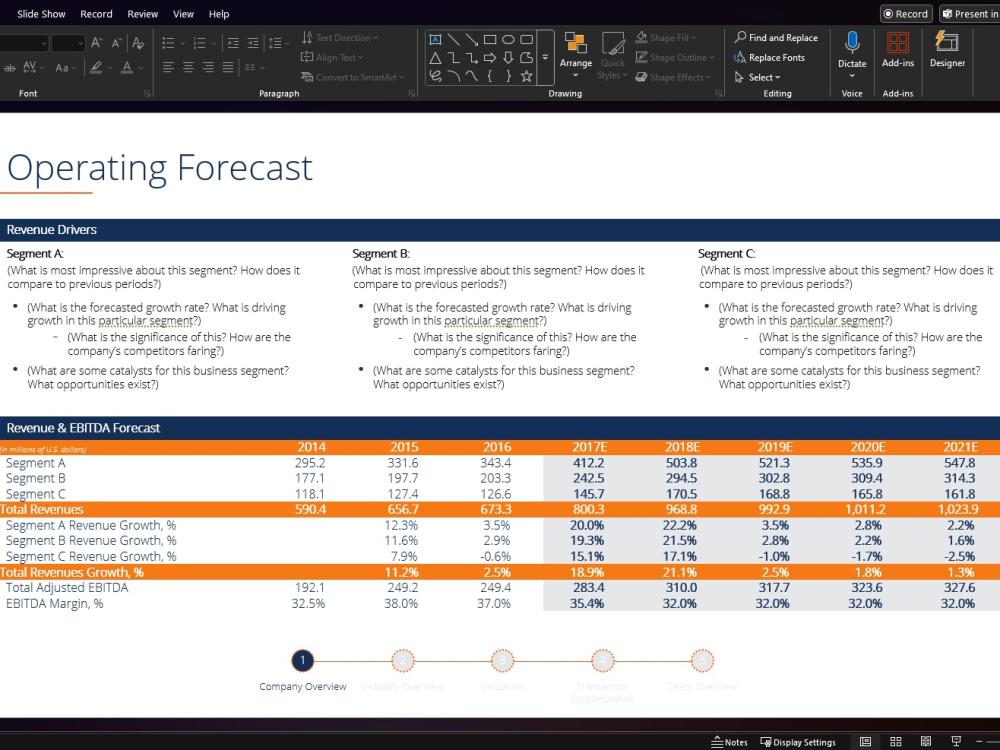Open the Add-ins pane
This screenshot has width=1000, height=750.
click(898, 50)
